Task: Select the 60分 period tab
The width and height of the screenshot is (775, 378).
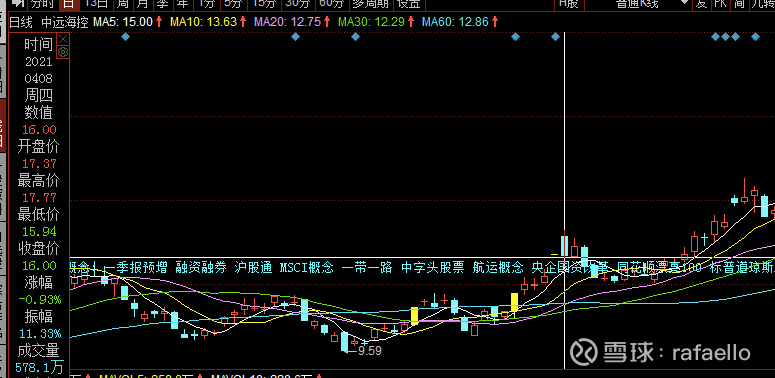Action: (332, 4)
